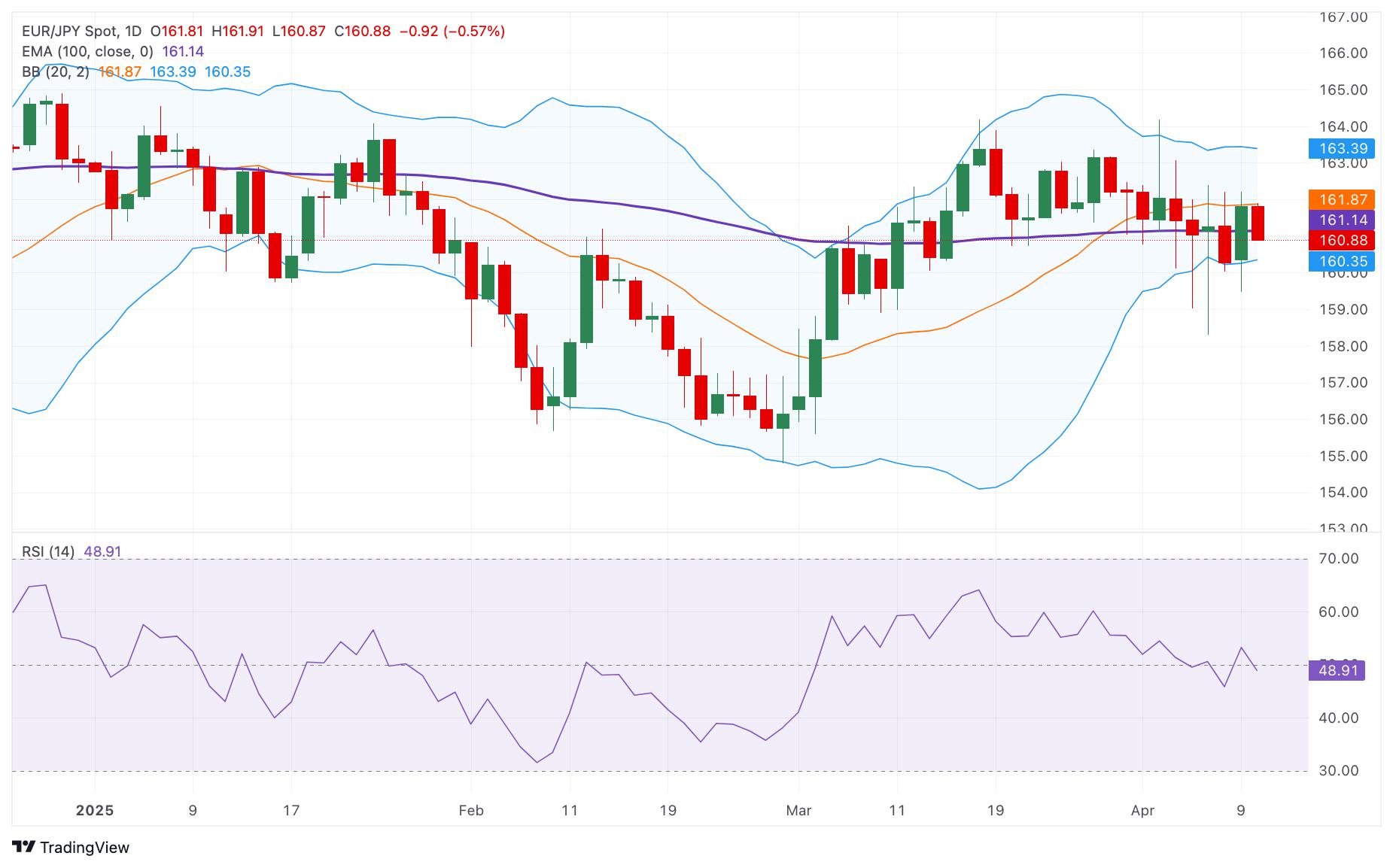Click the low price L160.87 value

(299, 31)
